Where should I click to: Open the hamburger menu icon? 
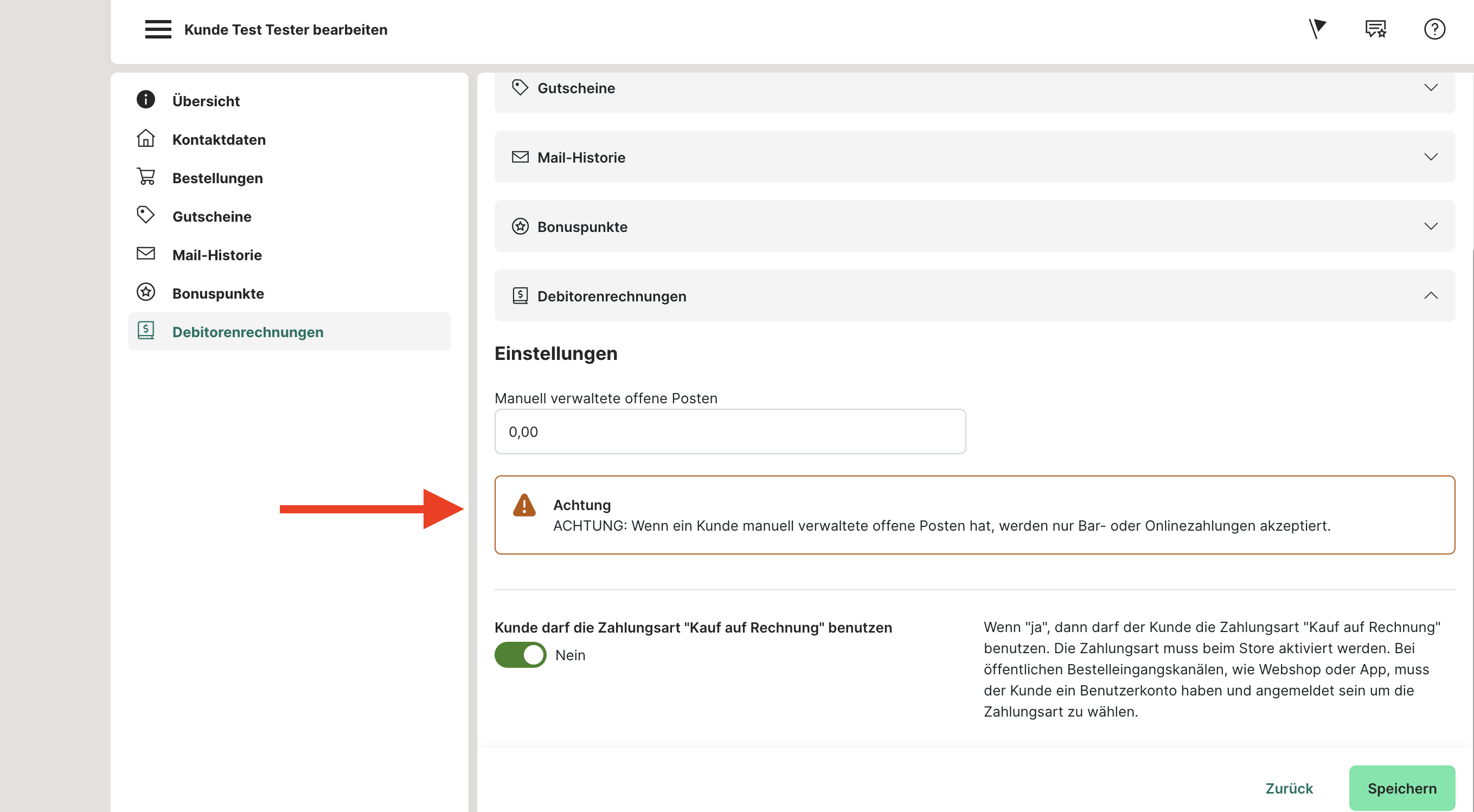pyautogui.click(x=158, y=29)
